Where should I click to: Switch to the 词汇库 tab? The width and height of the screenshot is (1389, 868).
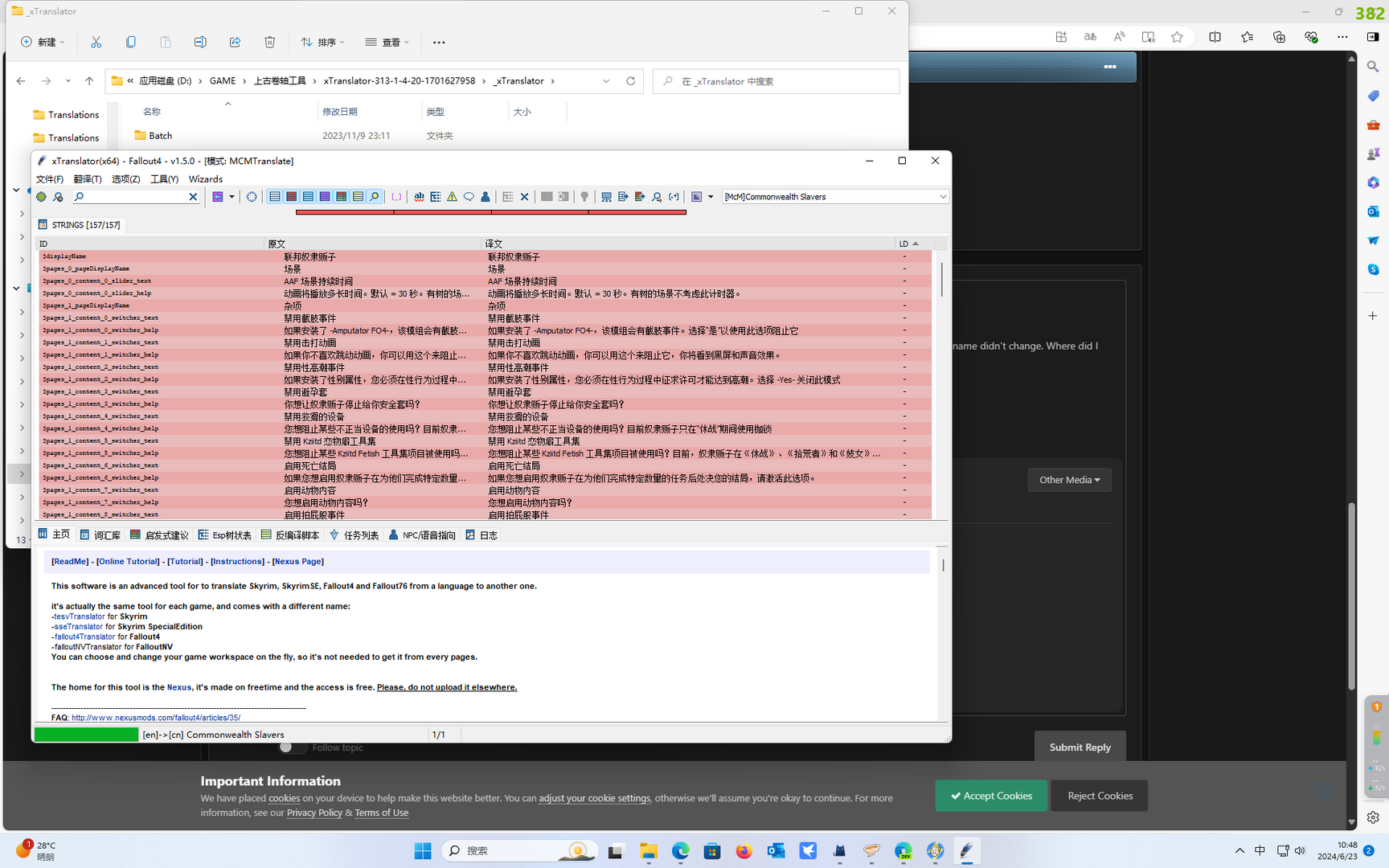pyautogui.click(x=100, y=535)
